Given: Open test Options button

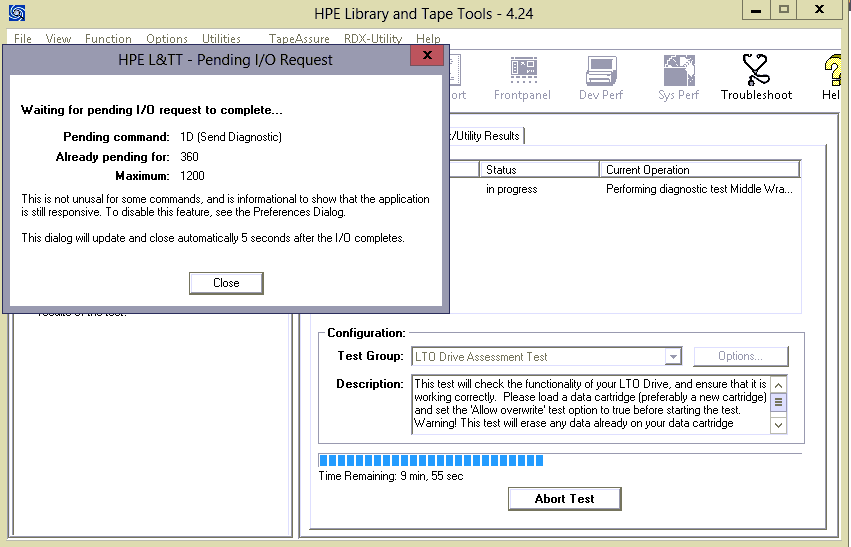Looking at the screenshot, I should click(x=740, y=356).
